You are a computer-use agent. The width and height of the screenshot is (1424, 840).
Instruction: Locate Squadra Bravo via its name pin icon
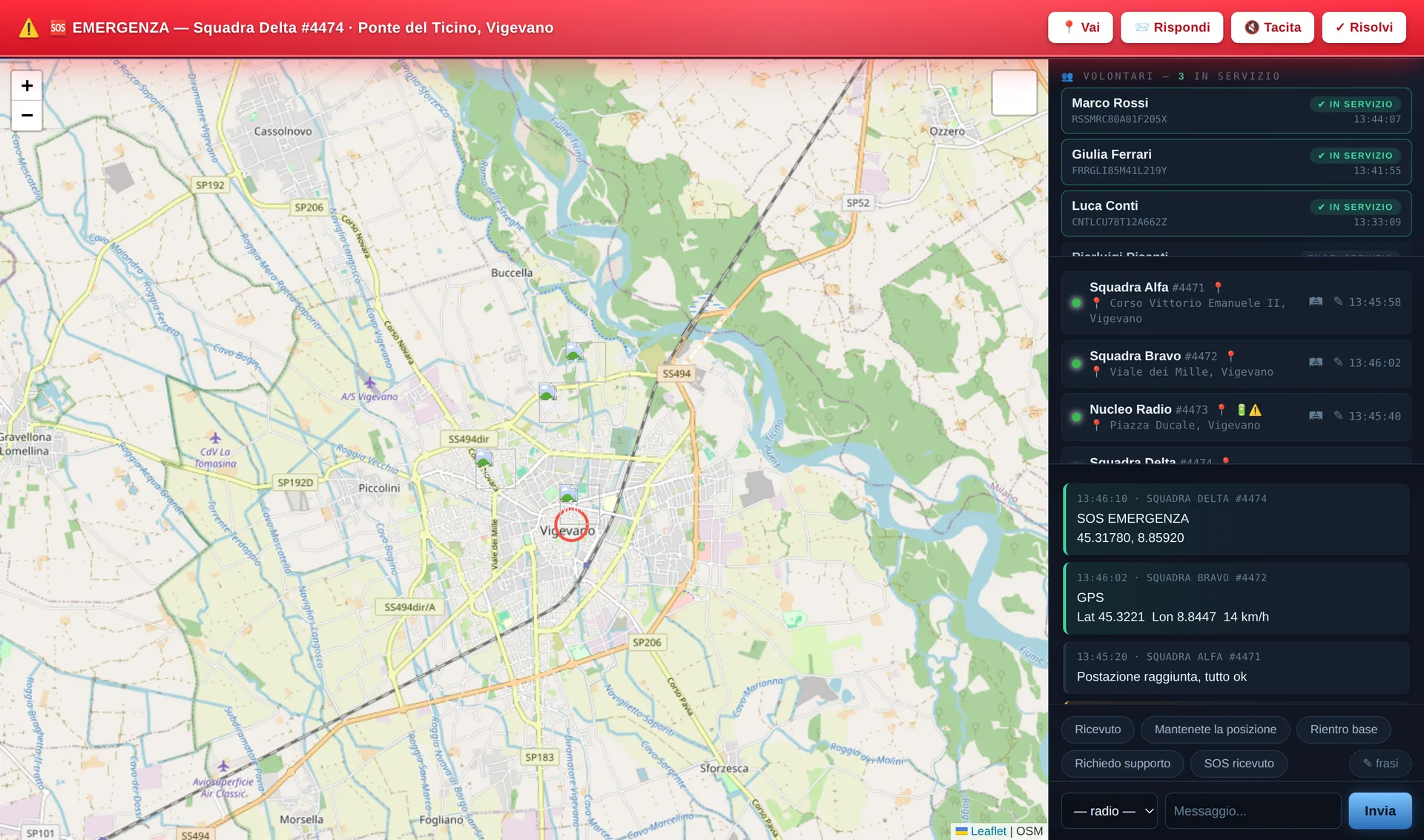tap(1230, 356)
